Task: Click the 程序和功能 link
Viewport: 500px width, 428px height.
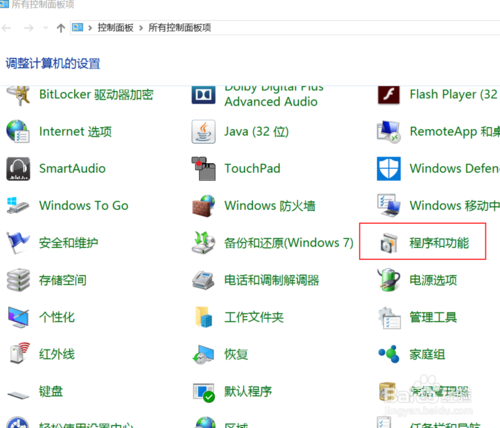Action: [x=439, y=243]
